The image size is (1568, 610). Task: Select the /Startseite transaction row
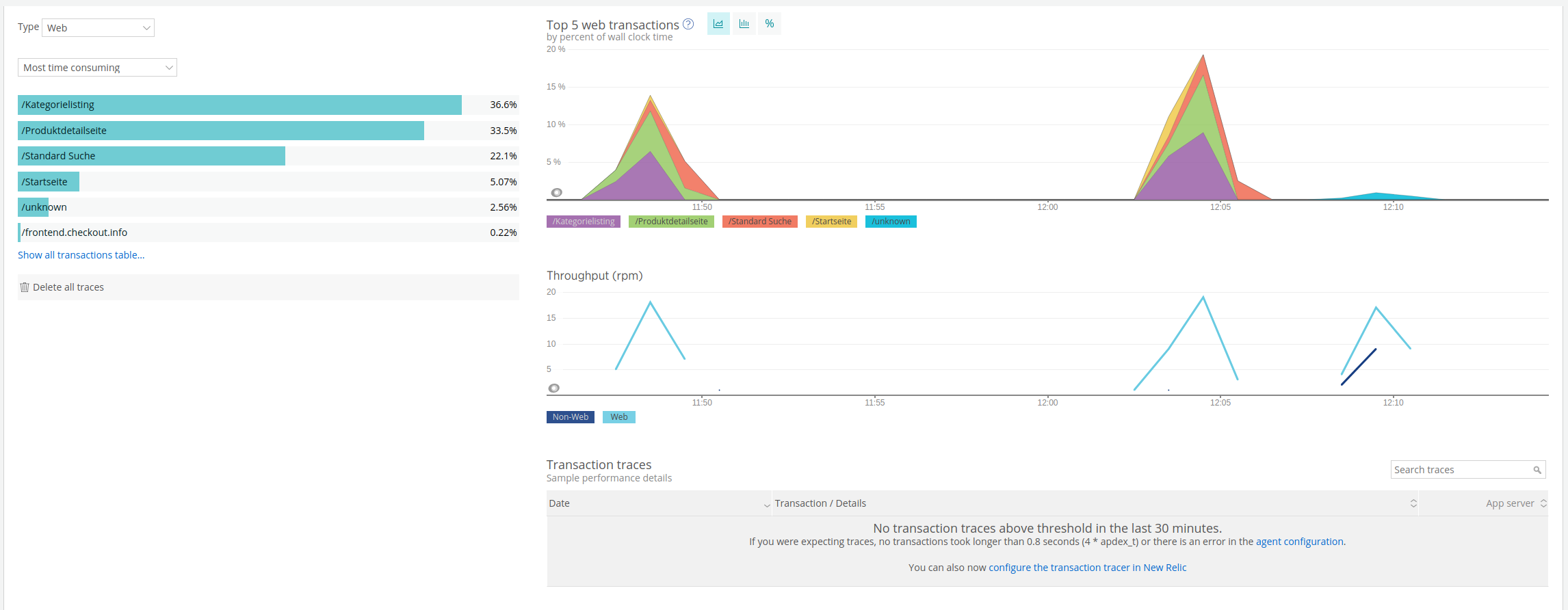tap(267, 182)
